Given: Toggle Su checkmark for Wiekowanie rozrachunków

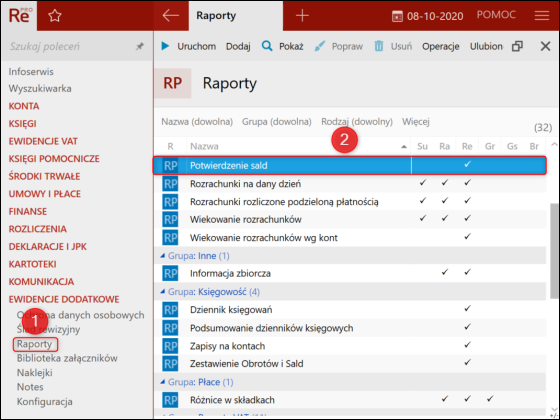Looking at the screenshot, I should (x=422, y=218).
